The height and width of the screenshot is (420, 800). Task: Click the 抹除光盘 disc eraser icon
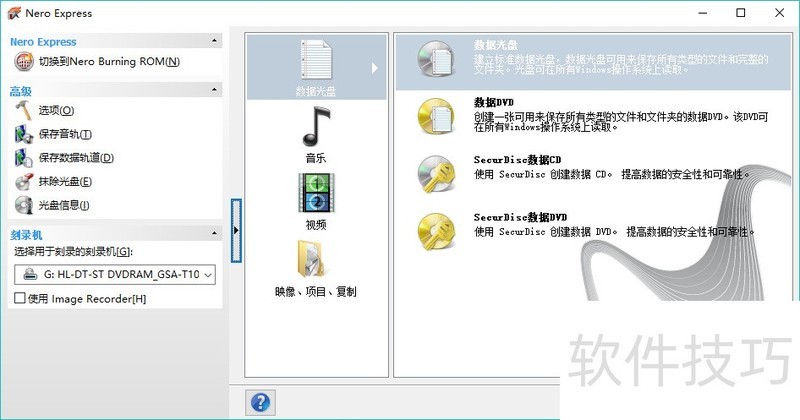24,182
